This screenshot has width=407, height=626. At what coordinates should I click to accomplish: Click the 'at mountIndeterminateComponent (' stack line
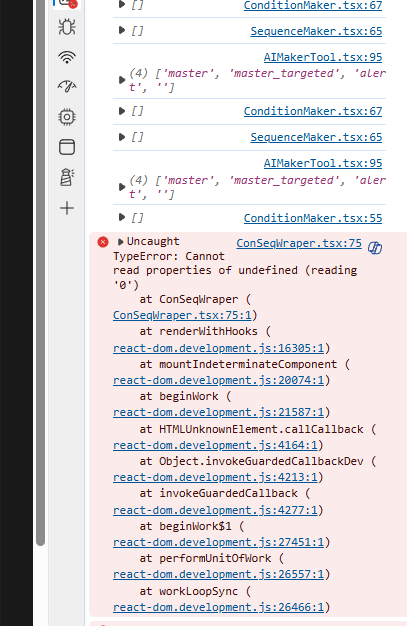[245, 364]
